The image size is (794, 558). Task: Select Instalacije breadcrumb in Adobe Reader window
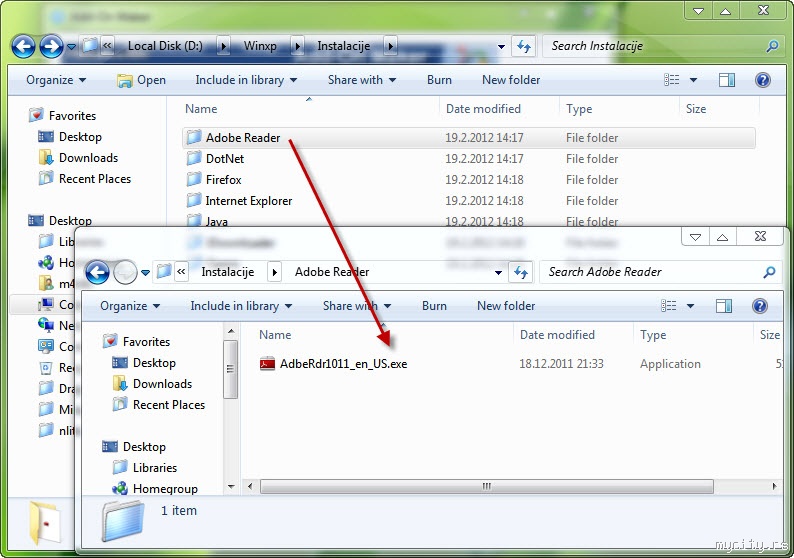227,272
